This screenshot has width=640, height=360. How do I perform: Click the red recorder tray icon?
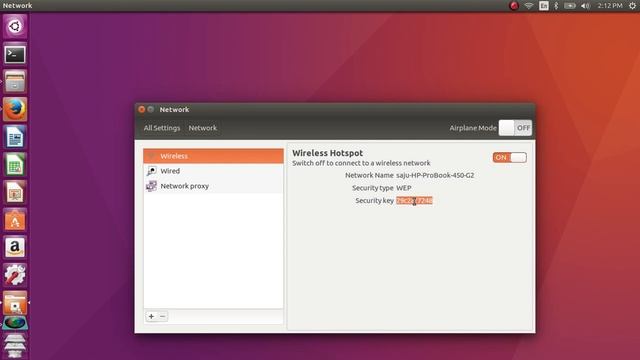(x=514, y=6)
